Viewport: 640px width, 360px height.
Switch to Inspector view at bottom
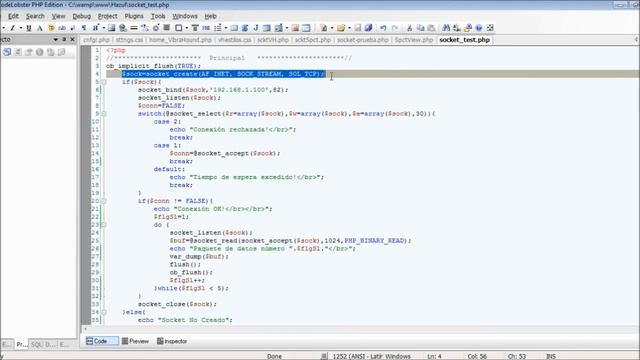pos(172,341)
